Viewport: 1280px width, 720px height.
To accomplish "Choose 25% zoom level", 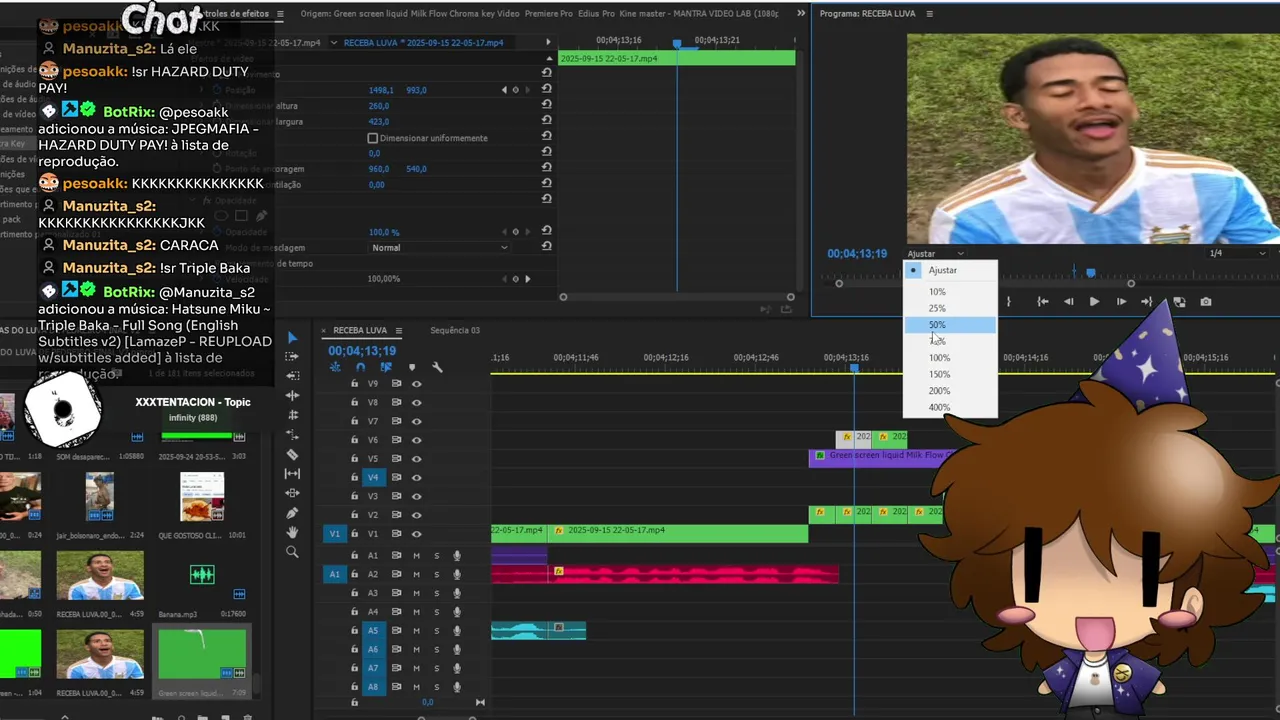I will pos(950,308).
